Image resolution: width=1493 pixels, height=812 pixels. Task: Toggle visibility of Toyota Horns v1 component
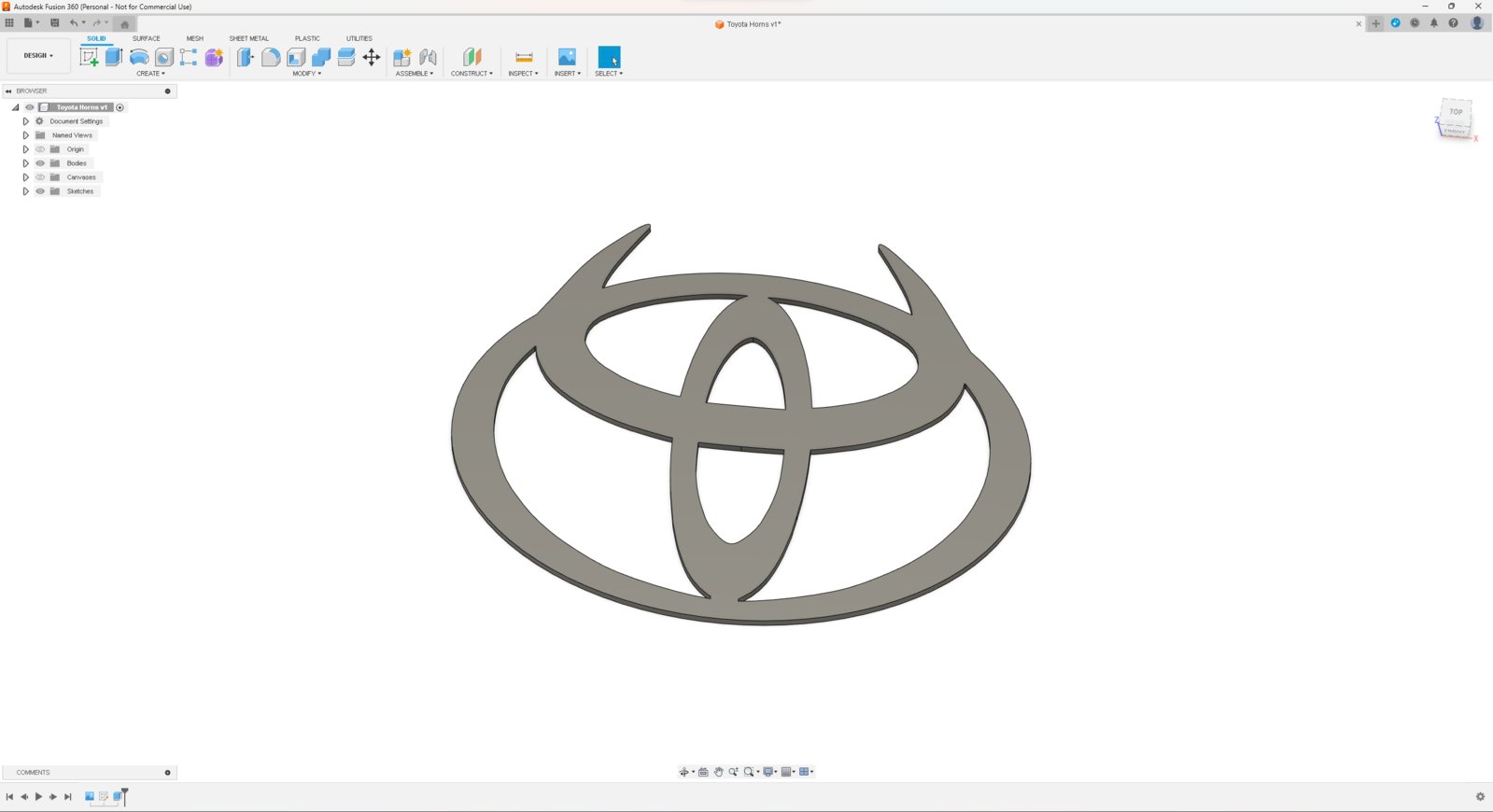pyautogui.click(x=30, y=107)
